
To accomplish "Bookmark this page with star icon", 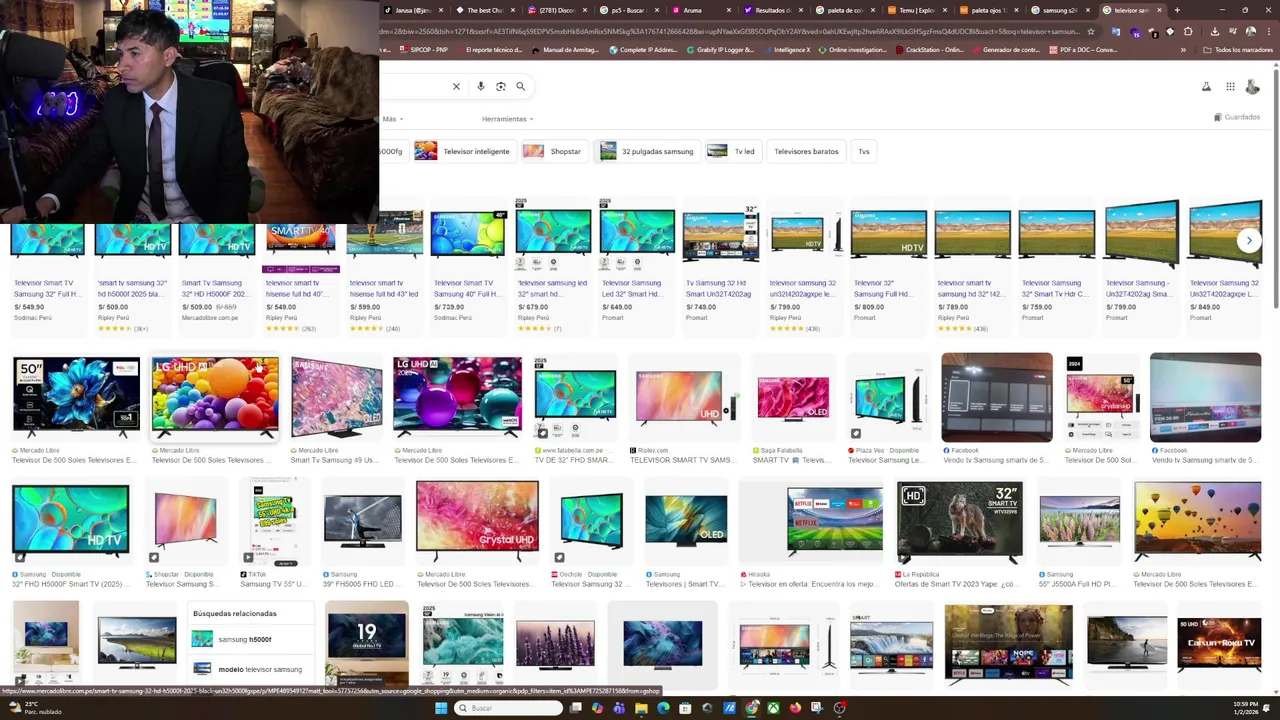I will click(x=1091, y=31).
